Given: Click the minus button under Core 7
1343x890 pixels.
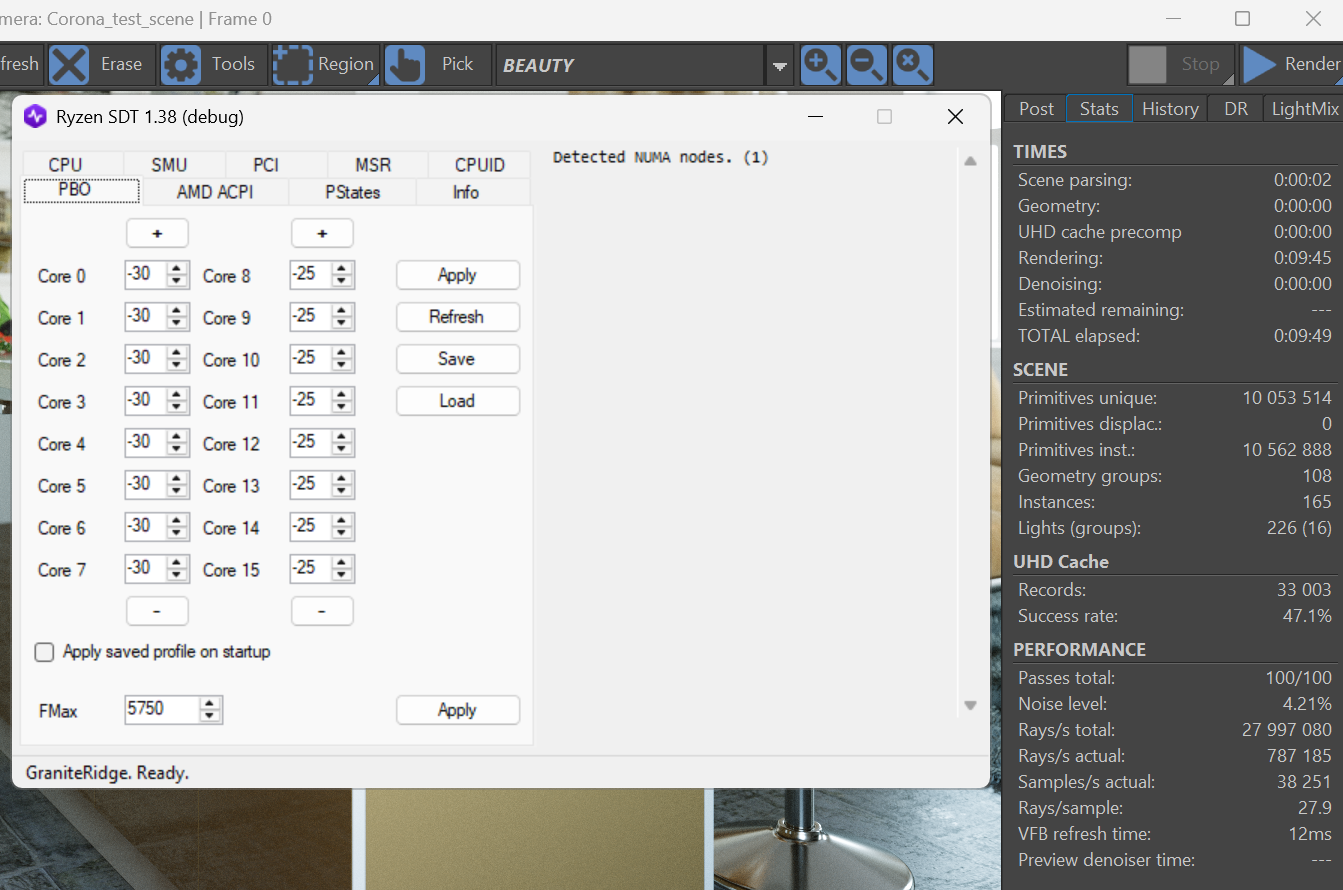Looking at the screenshot, I should pyautogui.click(x=157, y=611).
